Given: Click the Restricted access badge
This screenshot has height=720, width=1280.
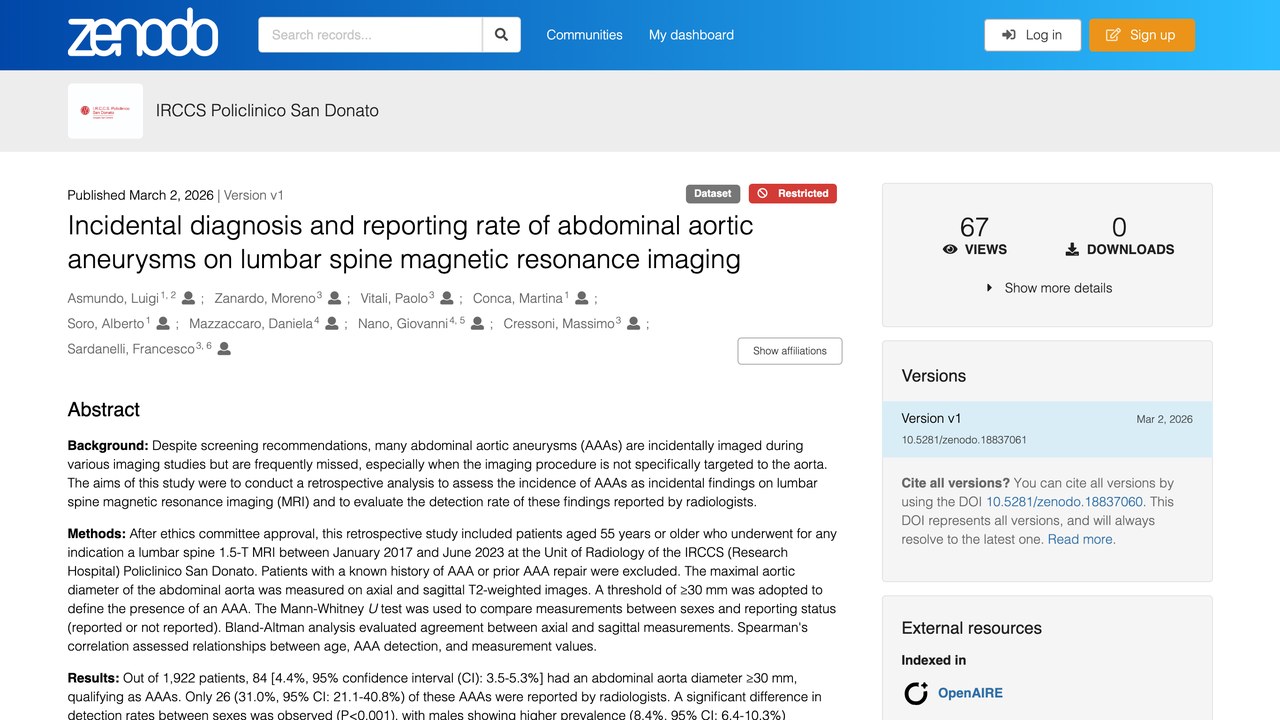Looking at the screenshot, I should 793,194.
